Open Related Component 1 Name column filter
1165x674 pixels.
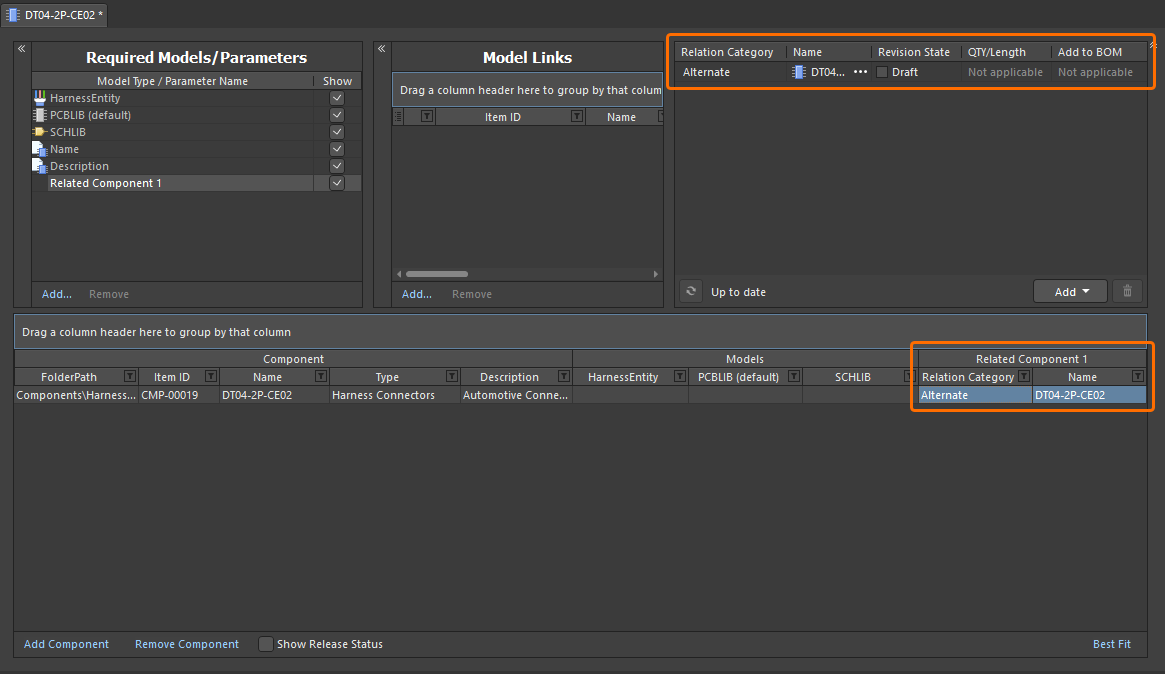click(1138, 377)
